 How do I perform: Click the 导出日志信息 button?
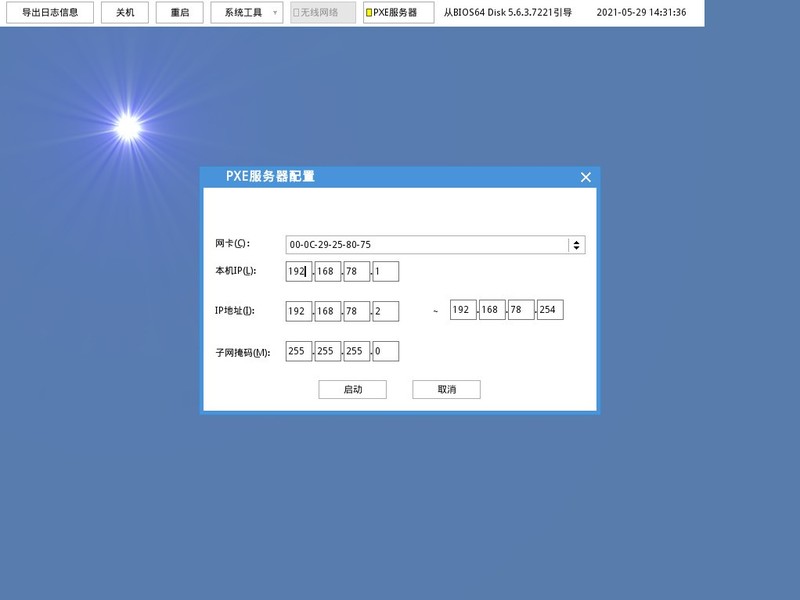49,13
